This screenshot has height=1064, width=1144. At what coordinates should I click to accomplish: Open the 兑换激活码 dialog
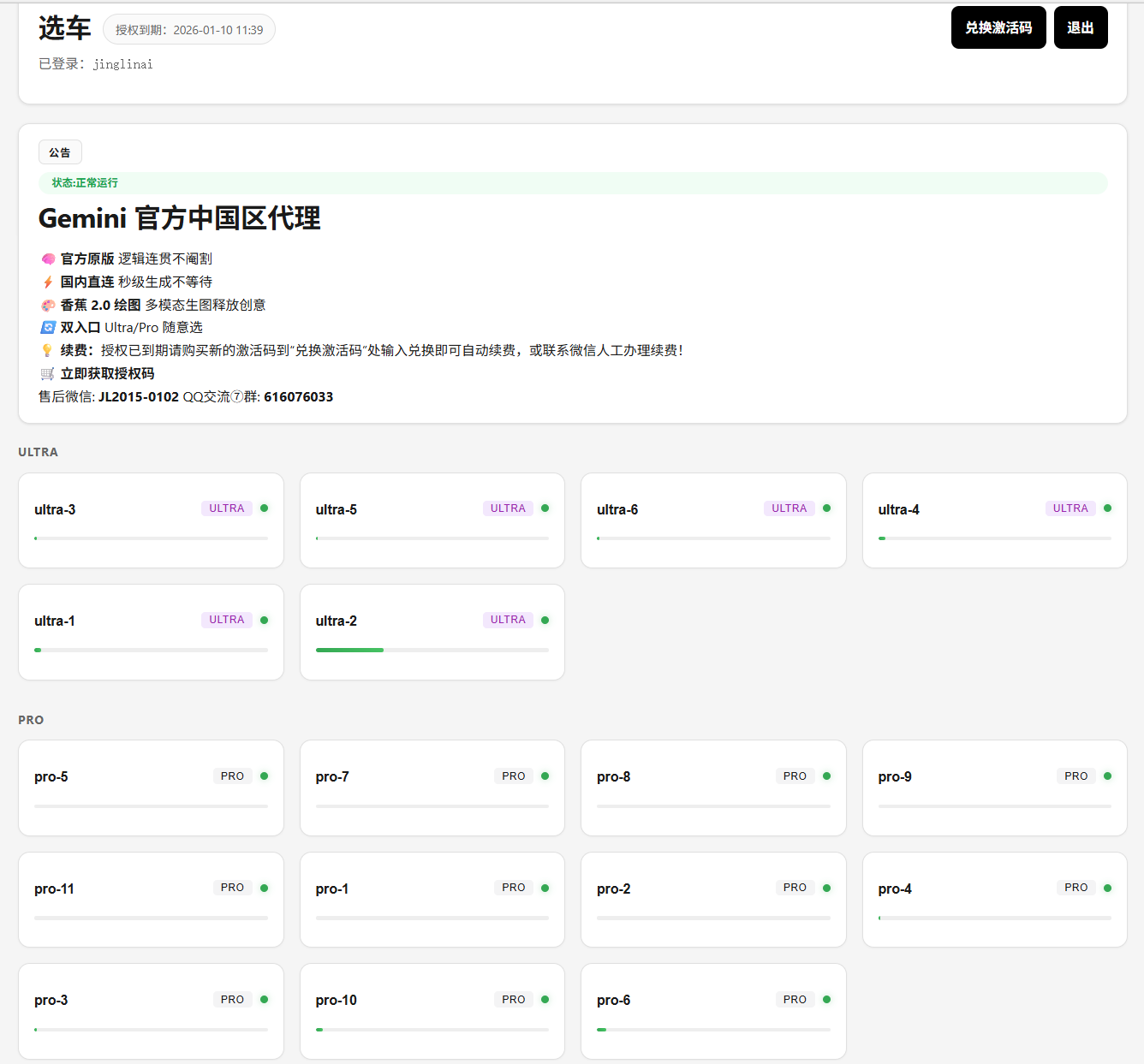point(998,27)
